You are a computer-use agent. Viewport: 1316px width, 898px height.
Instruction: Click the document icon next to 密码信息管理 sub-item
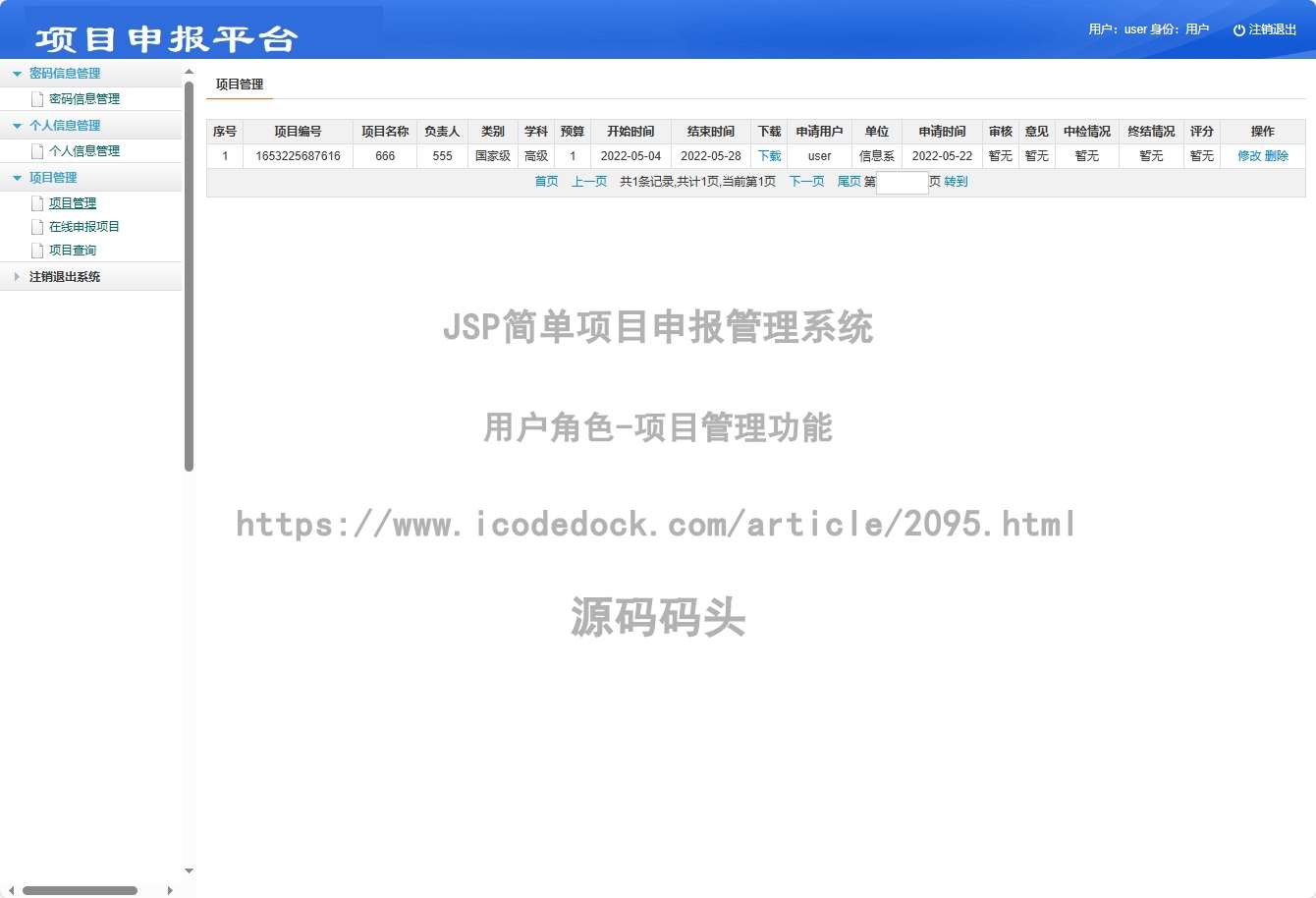pyautogui.click(x=37, y=98)
